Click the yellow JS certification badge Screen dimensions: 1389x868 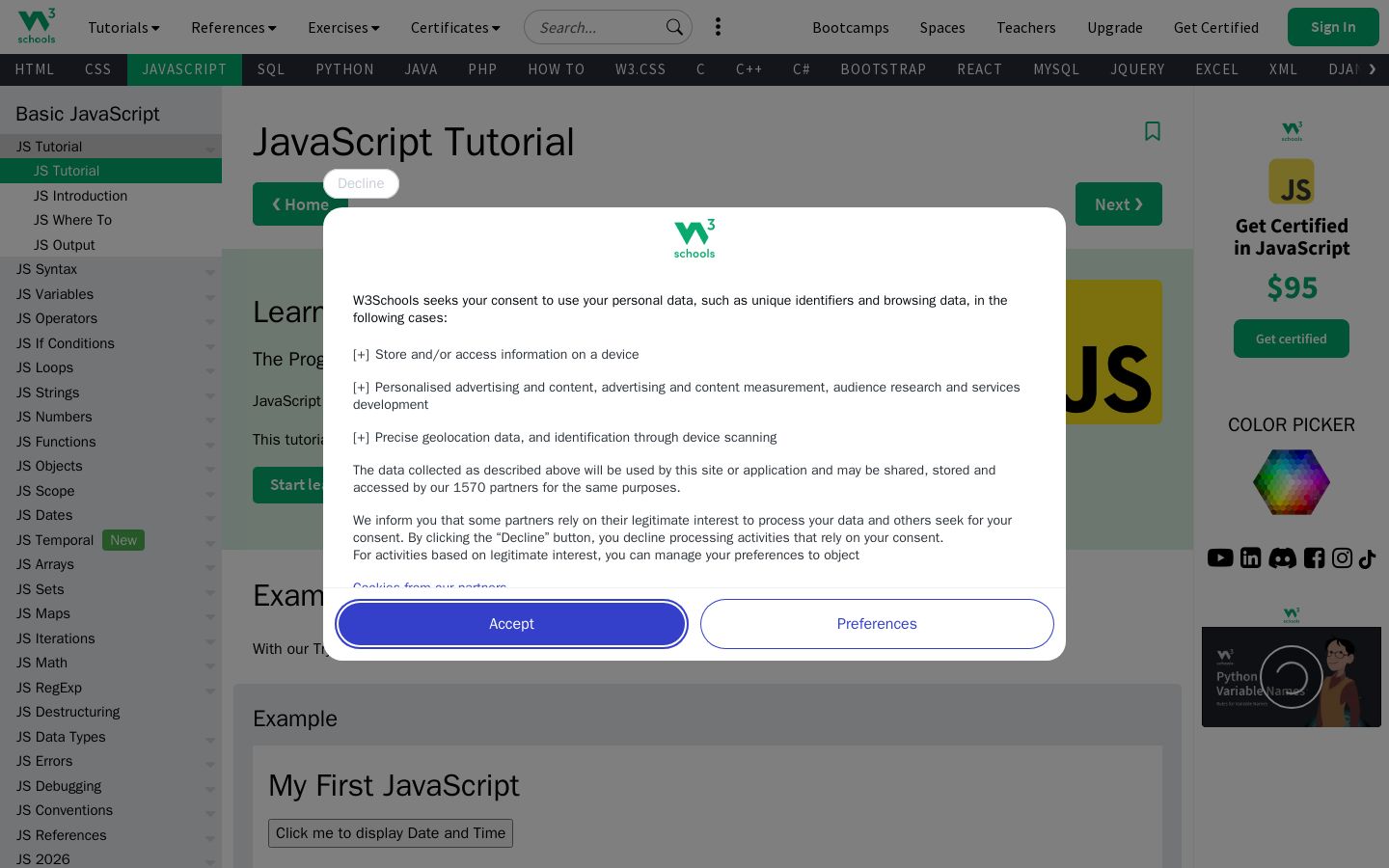pos(1292,181)
